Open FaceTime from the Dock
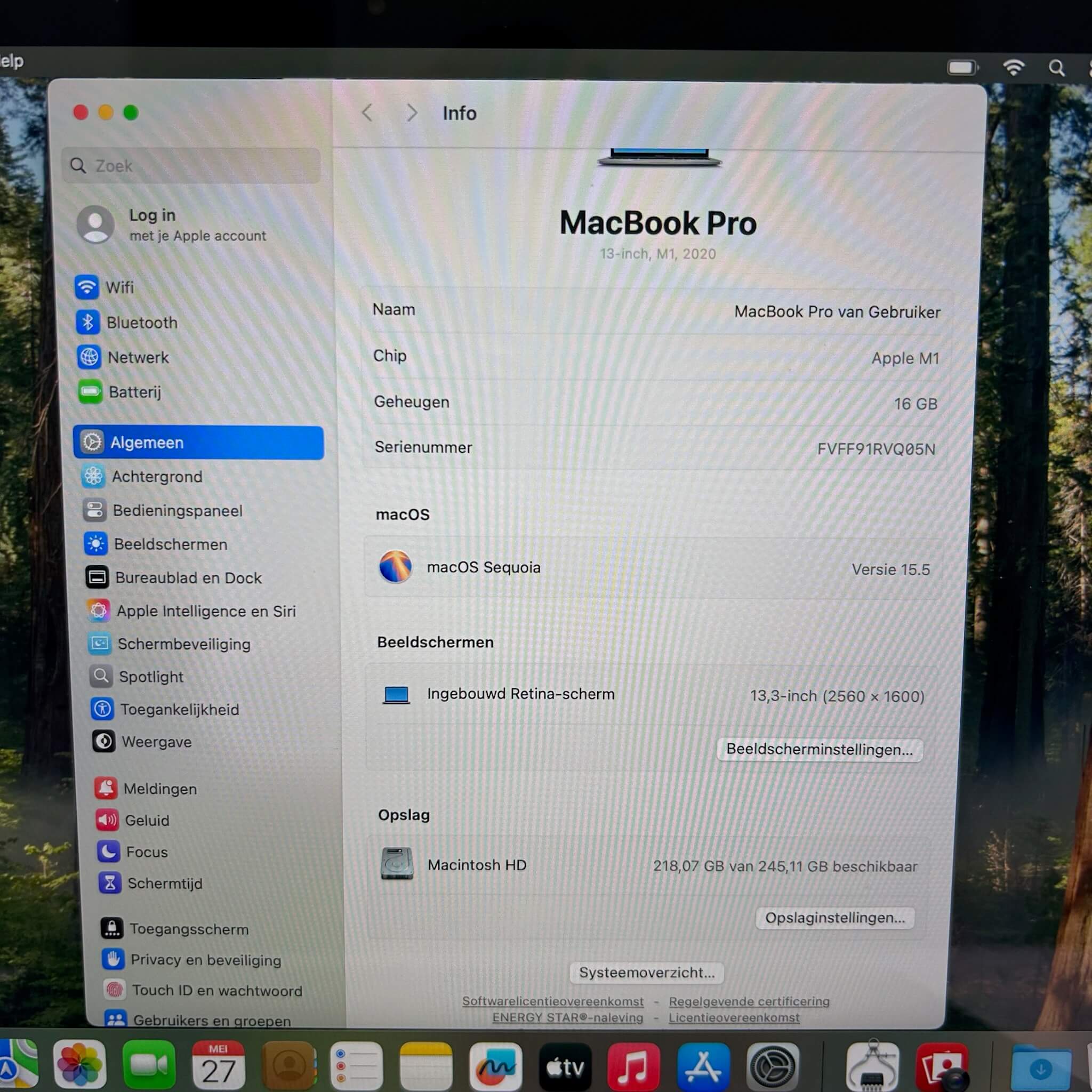This screenshot has height=1092, width=1092. (x=149, y=1066)
